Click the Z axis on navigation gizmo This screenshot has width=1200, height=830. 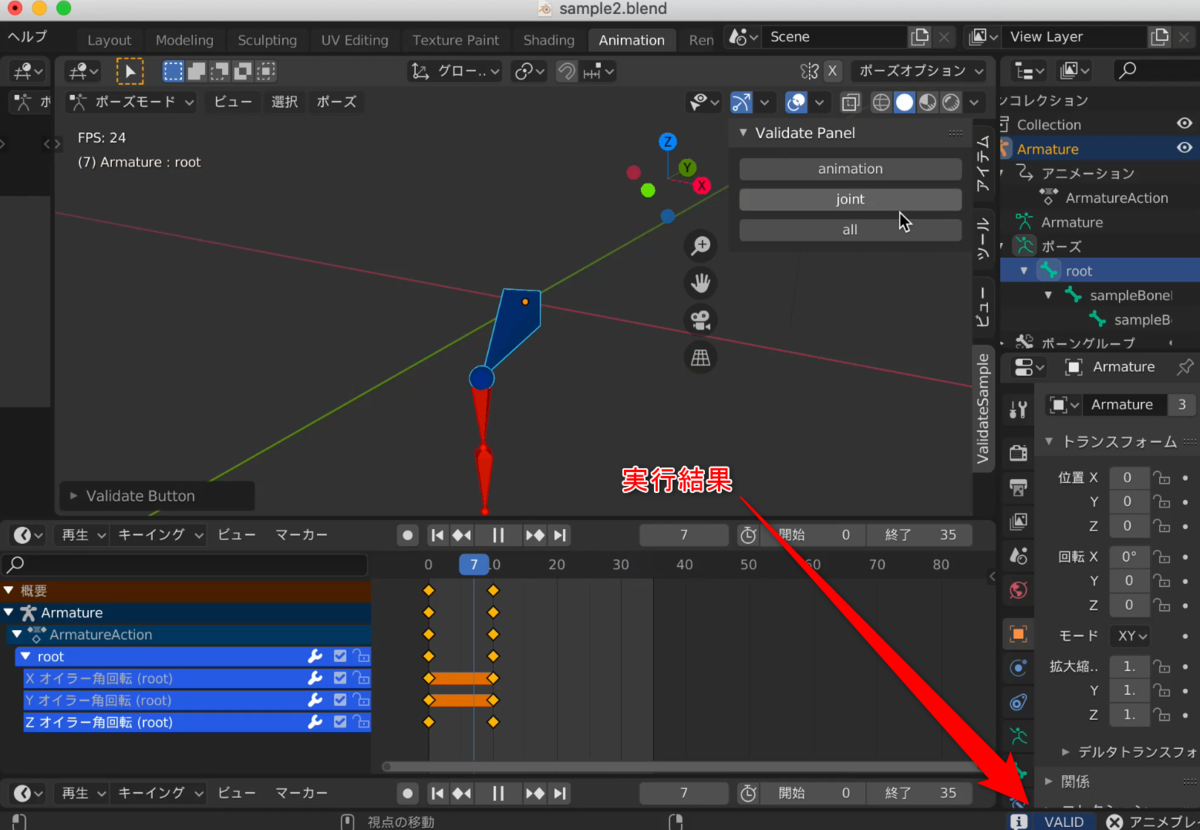click(x=667, y=141)
